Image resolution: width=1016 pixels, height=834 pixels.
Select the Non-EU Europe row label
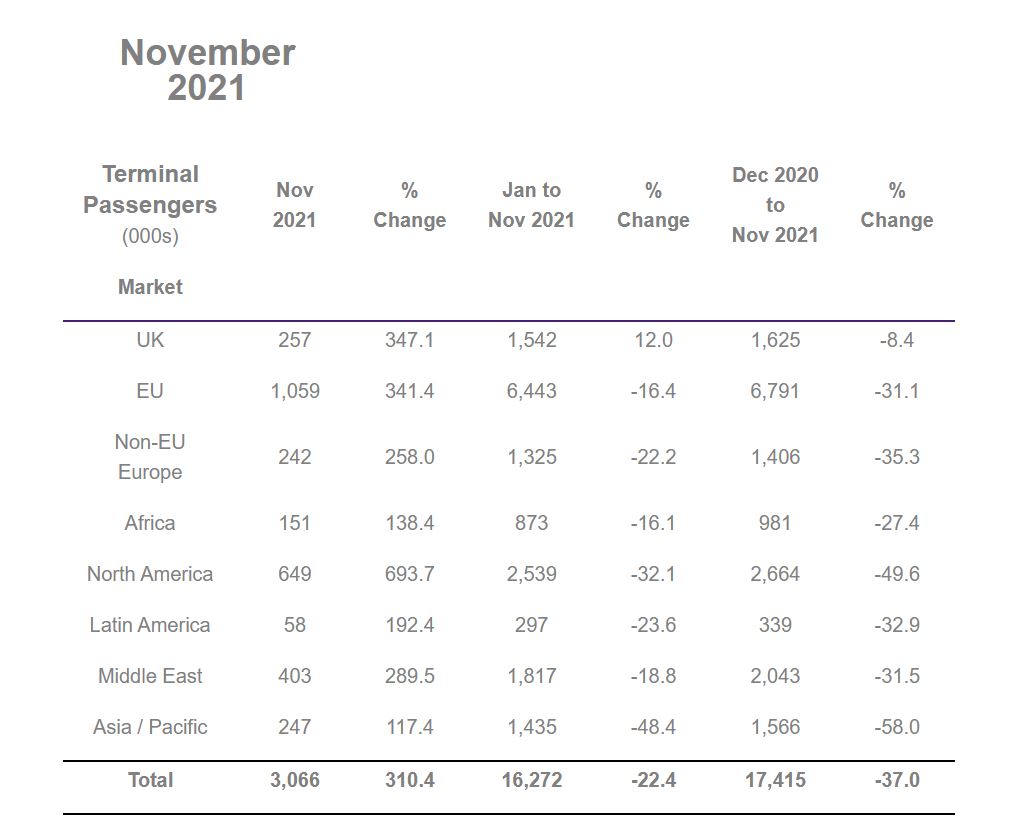click(150, 457)
